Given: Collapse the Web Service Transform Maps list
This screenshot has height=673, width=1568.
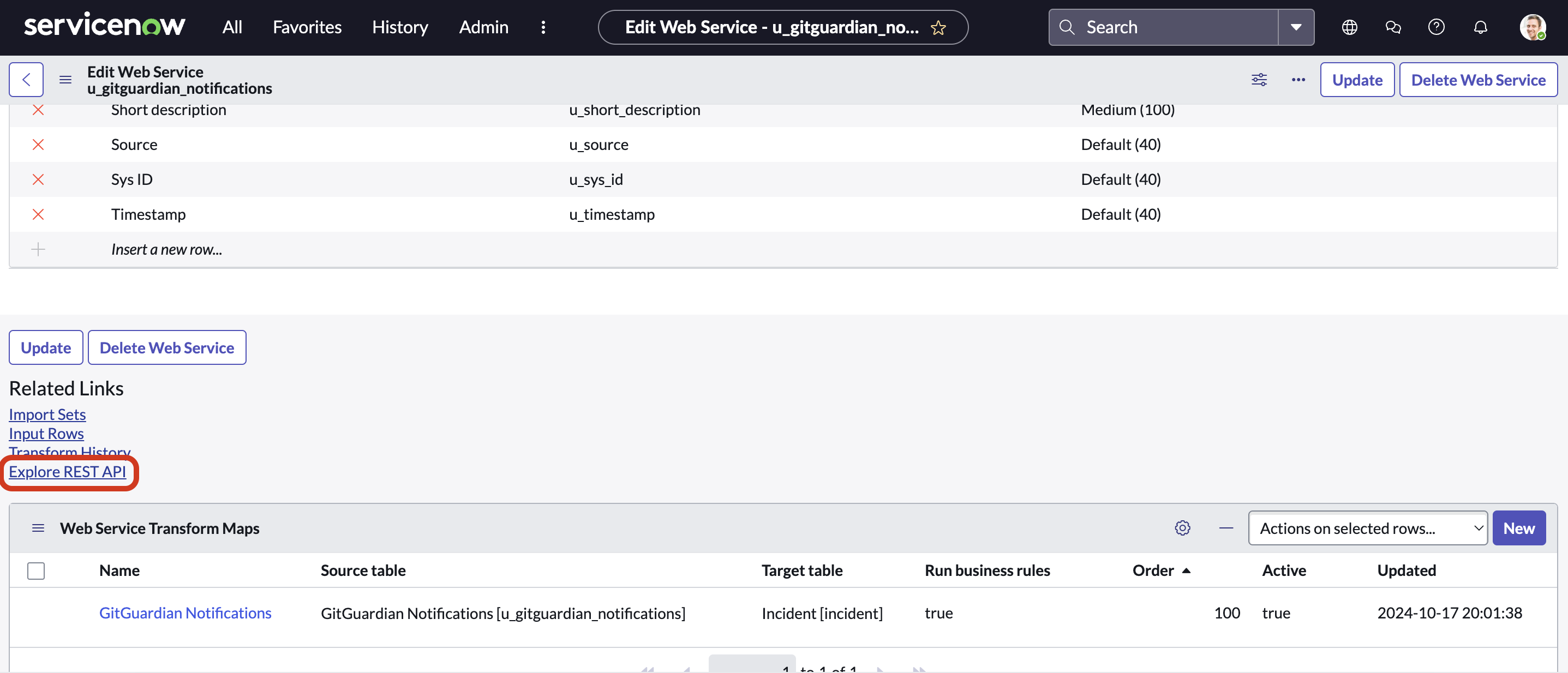Looking at the screenshot, I should pos(1226,528).
